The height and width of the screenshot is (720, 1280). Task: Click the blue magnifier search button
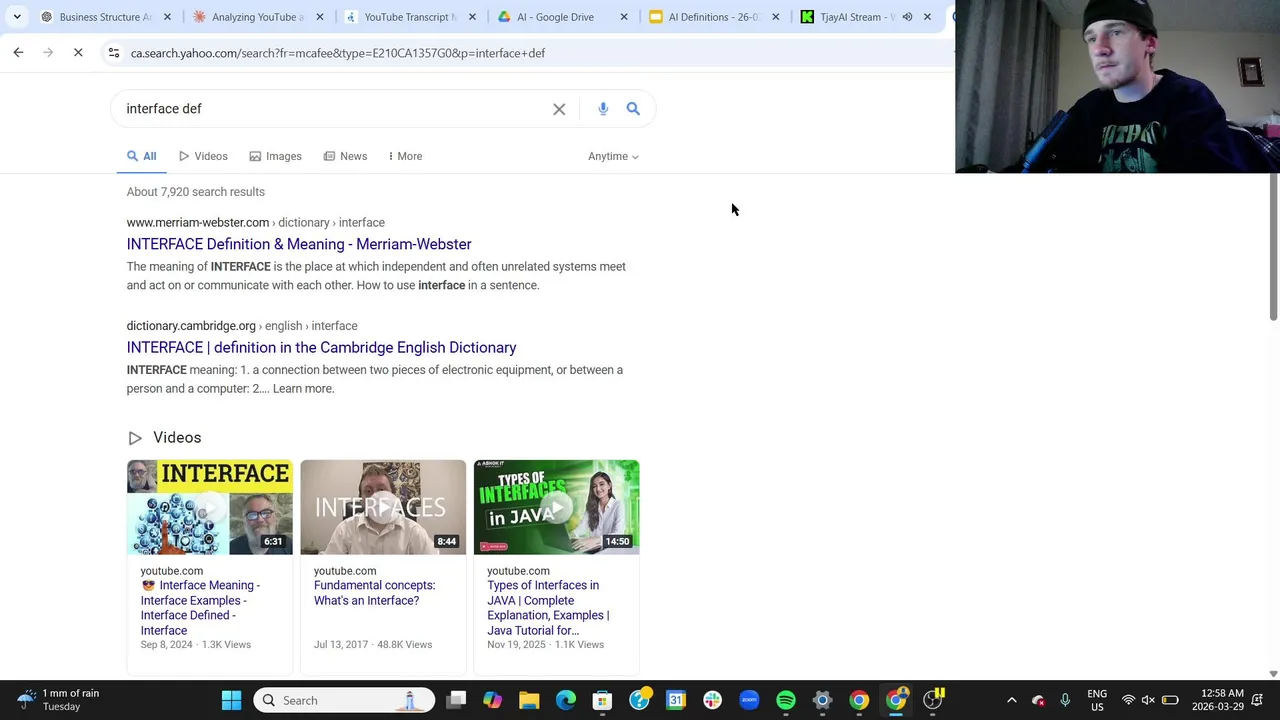click(x=633, y=108)
